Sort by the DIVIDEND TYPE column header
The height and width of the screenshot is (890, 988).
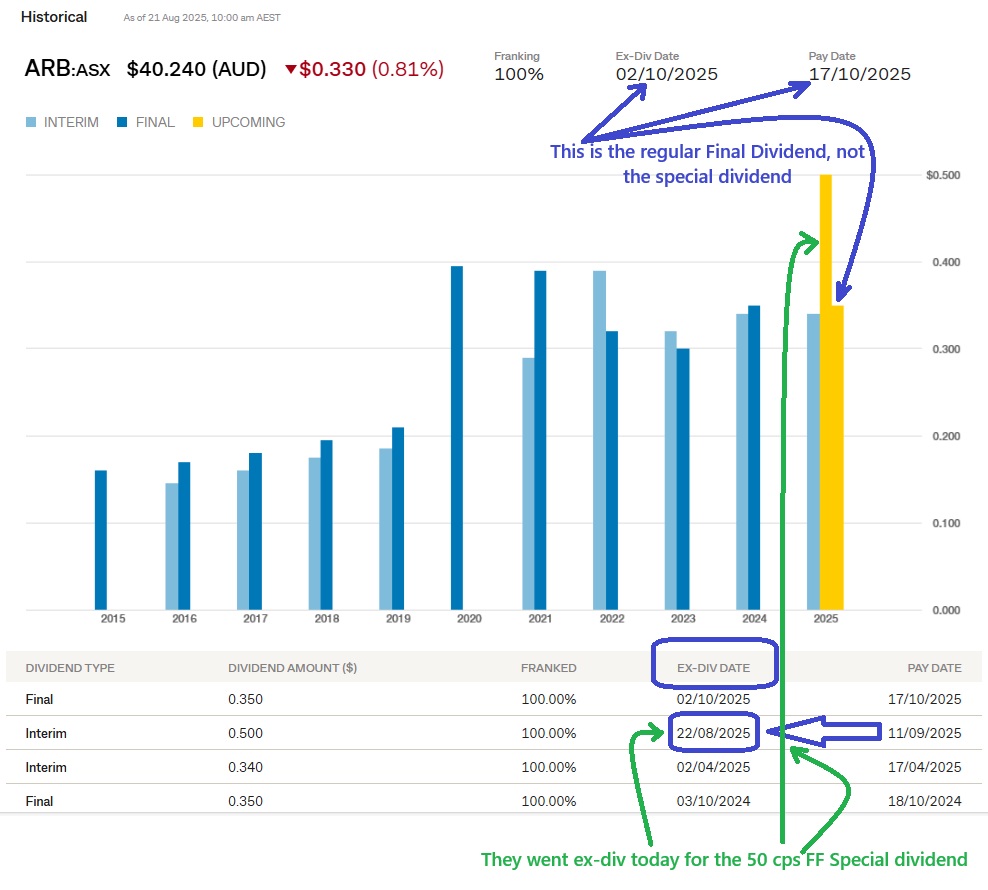click(70, 668)
